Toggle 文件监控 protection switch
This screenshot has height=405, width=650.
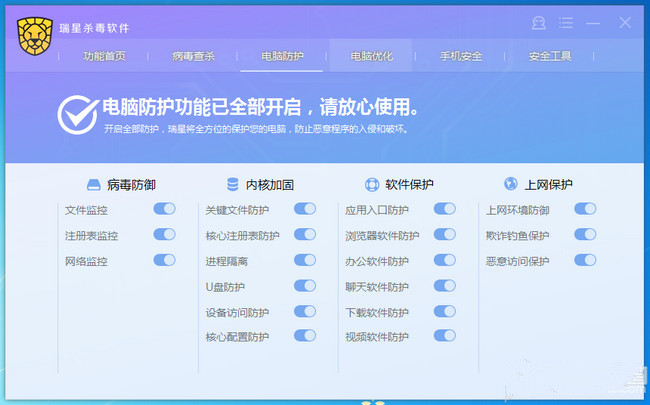pos(164,209)
